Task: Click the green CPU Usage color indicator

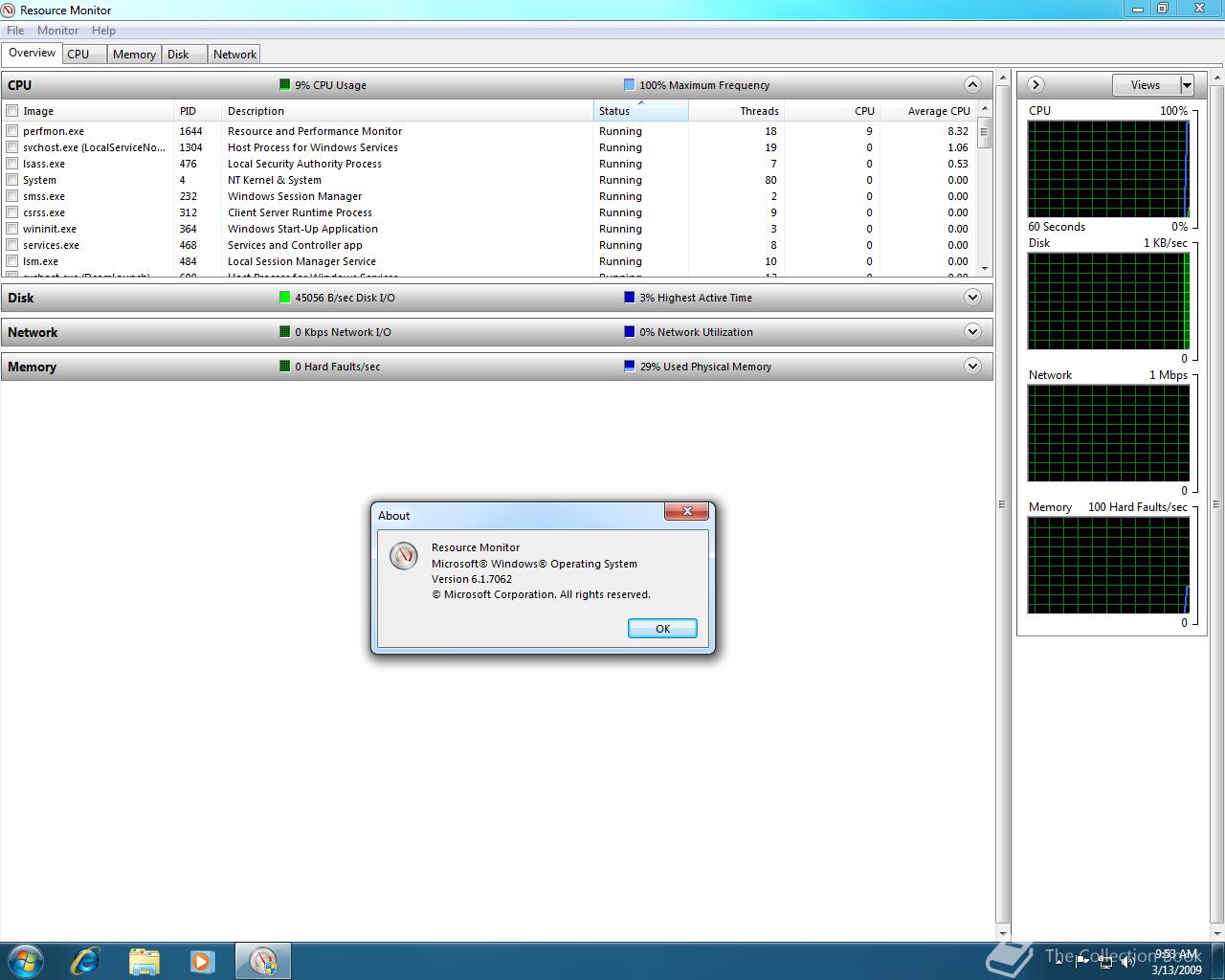Action: 284,84
